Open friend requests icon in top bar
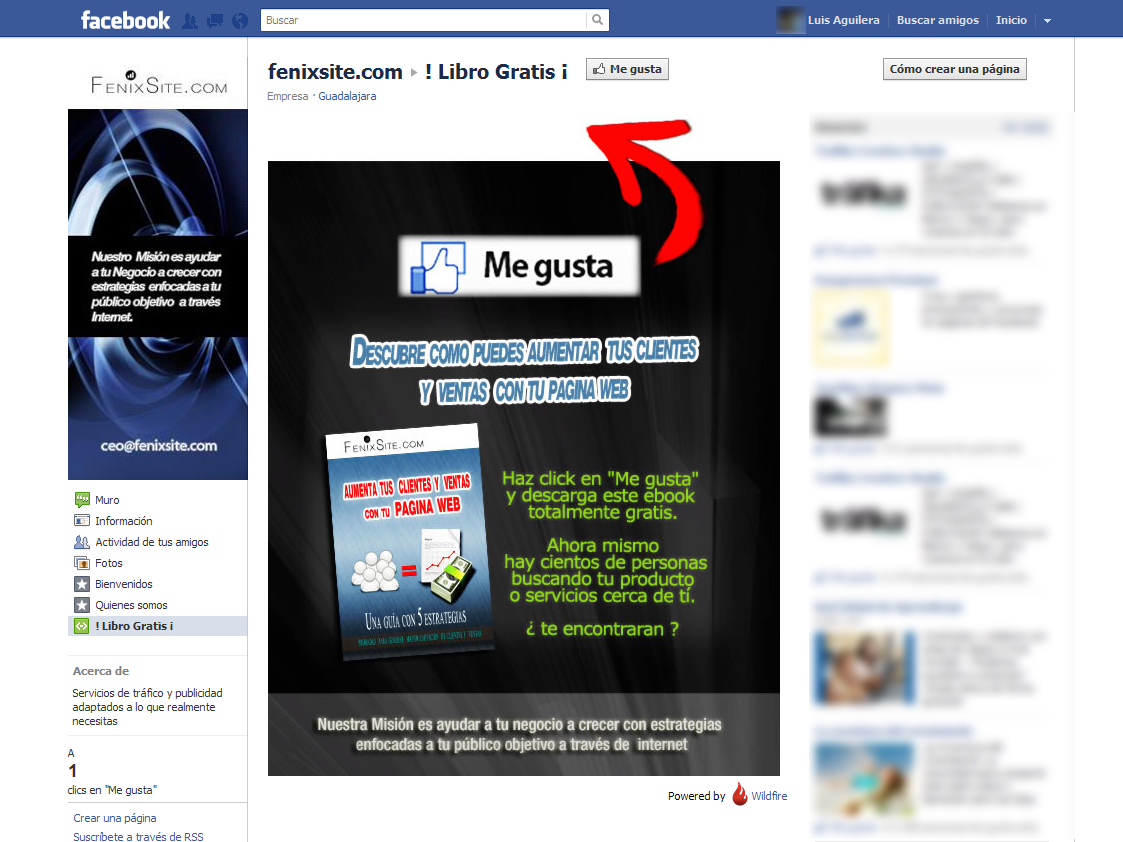 pyautogui.click(x=190, y=21)
